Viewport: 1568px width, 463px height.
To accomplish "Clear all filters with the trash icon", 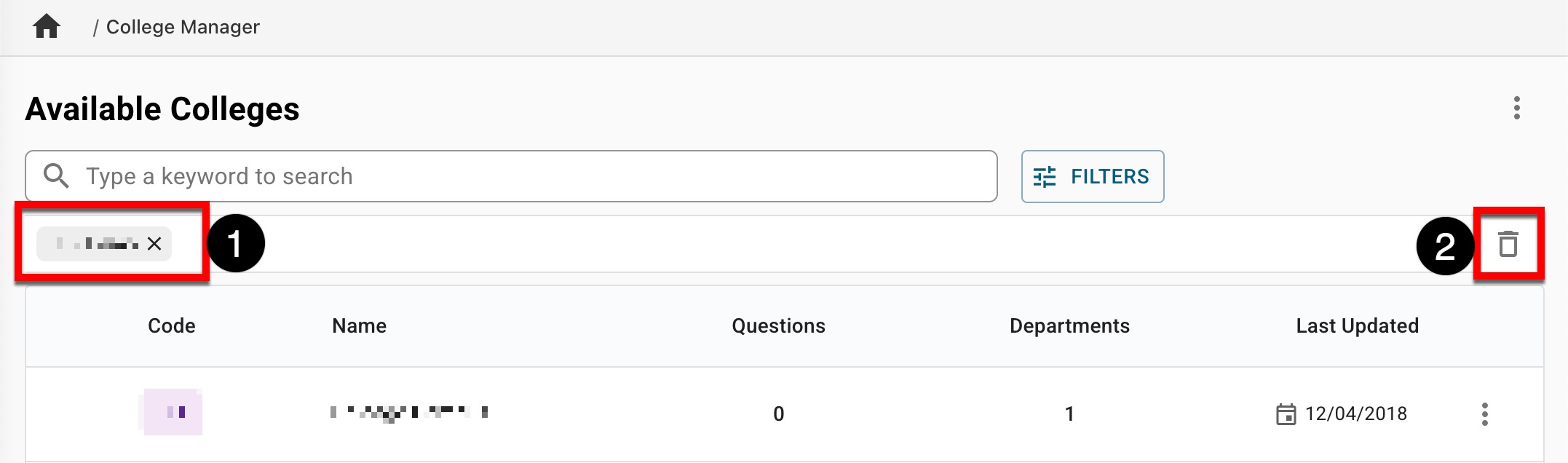I will (x=1508, y=244).
